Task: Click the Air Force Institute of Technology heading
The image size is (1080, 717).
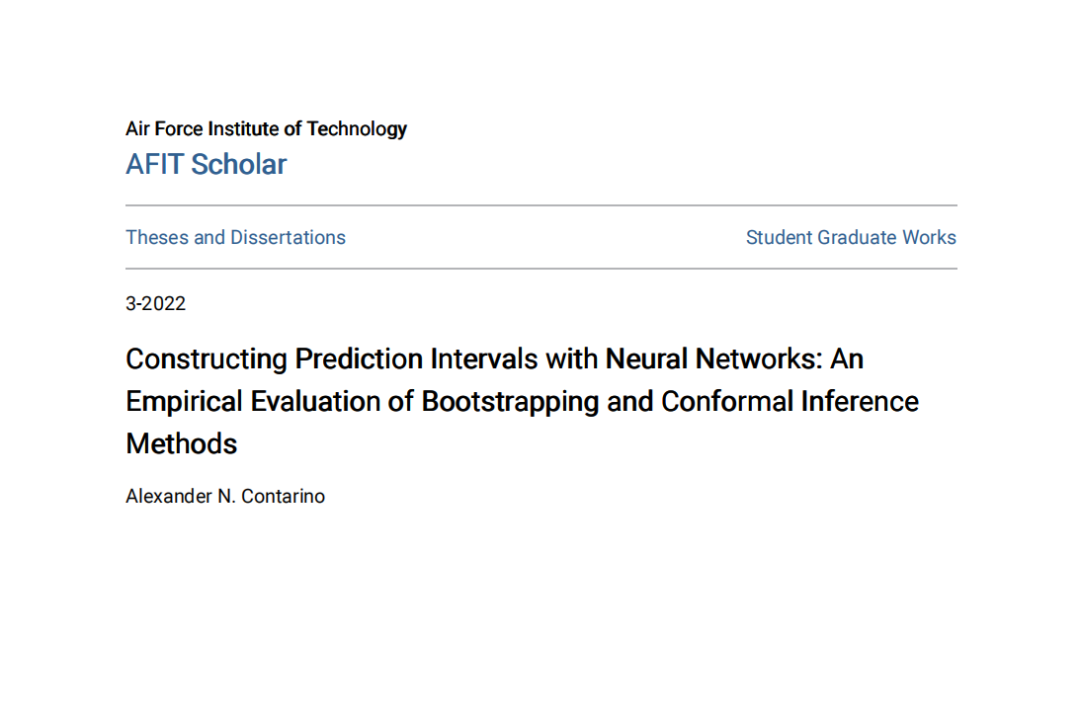Action: (266, 128)
